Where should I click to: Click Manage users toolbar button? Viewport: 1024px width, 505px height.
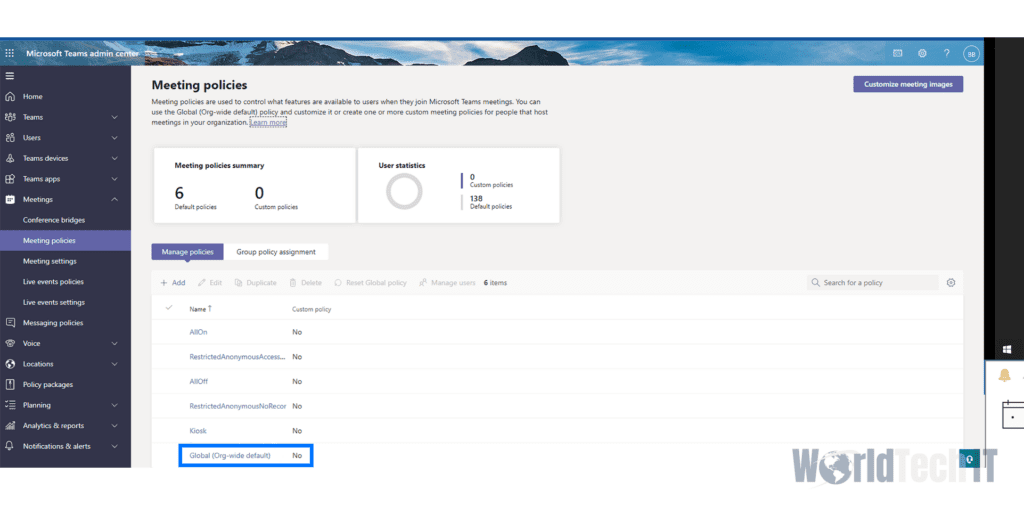(x=447, y=283)
